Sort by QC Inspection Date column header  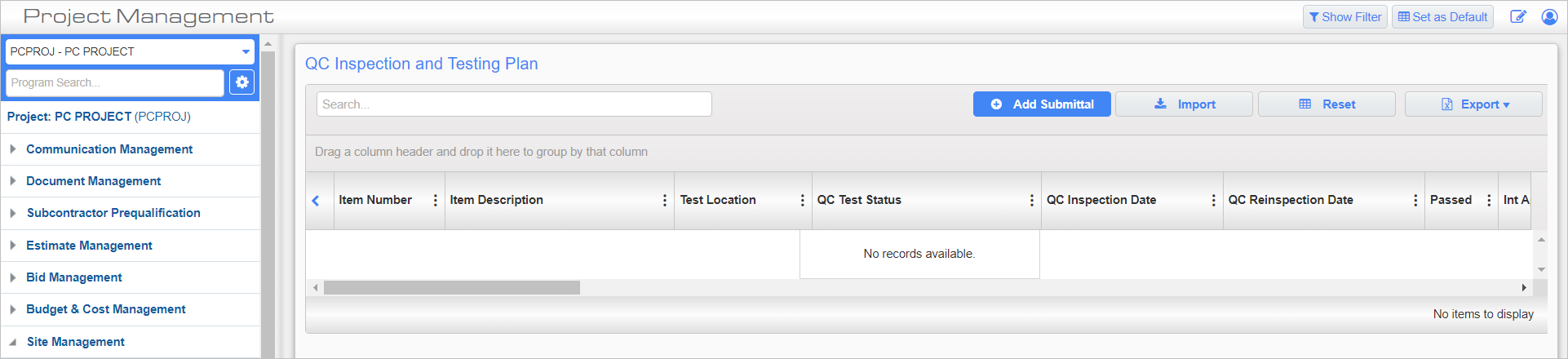[1101, 200]
